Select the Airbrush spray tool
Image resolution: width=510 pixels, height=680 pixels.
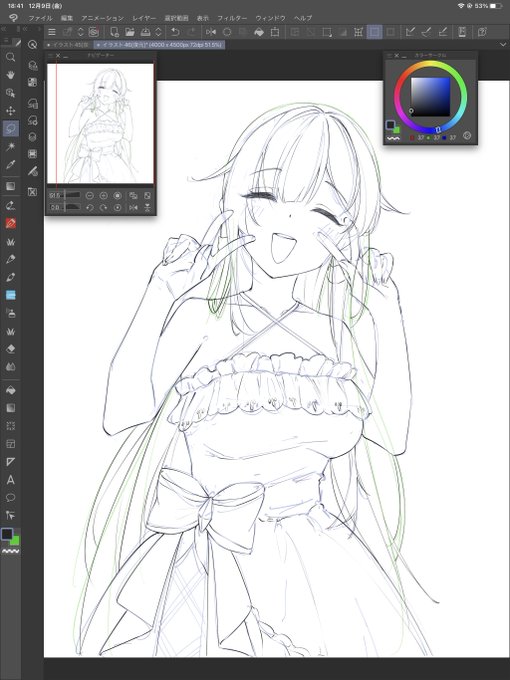point(11,313)
